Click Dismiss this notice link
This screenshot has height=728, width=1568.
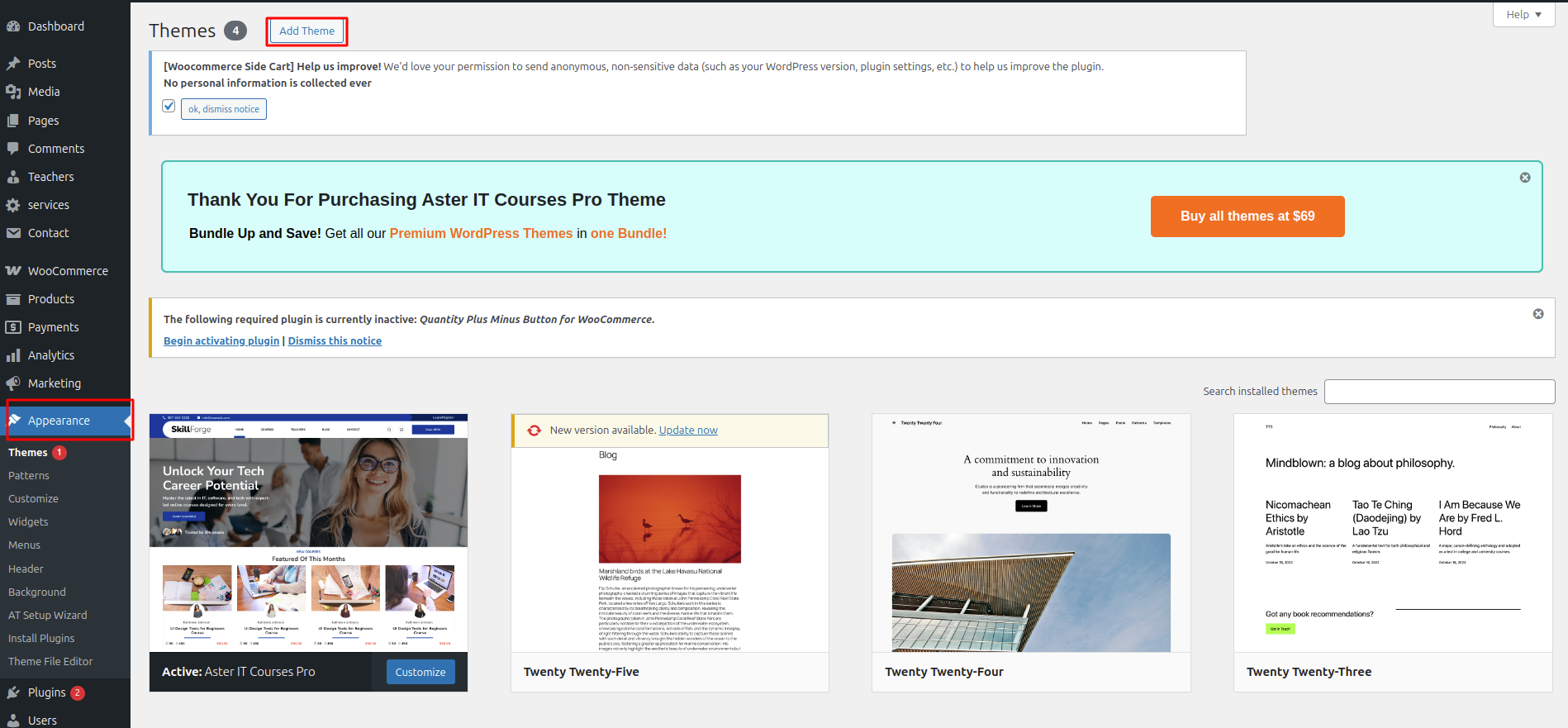(335, 341)
